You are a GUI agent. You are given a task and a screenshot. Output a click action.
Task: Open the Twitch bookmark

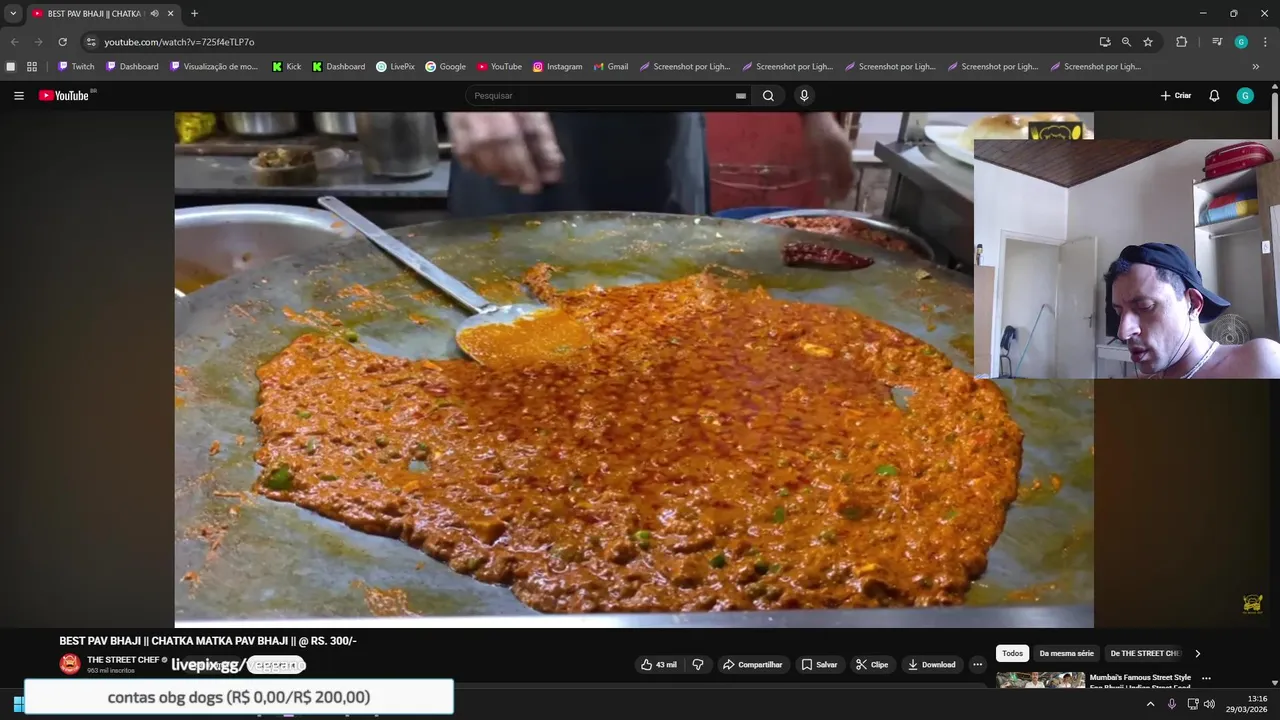[x=76, y=67]
